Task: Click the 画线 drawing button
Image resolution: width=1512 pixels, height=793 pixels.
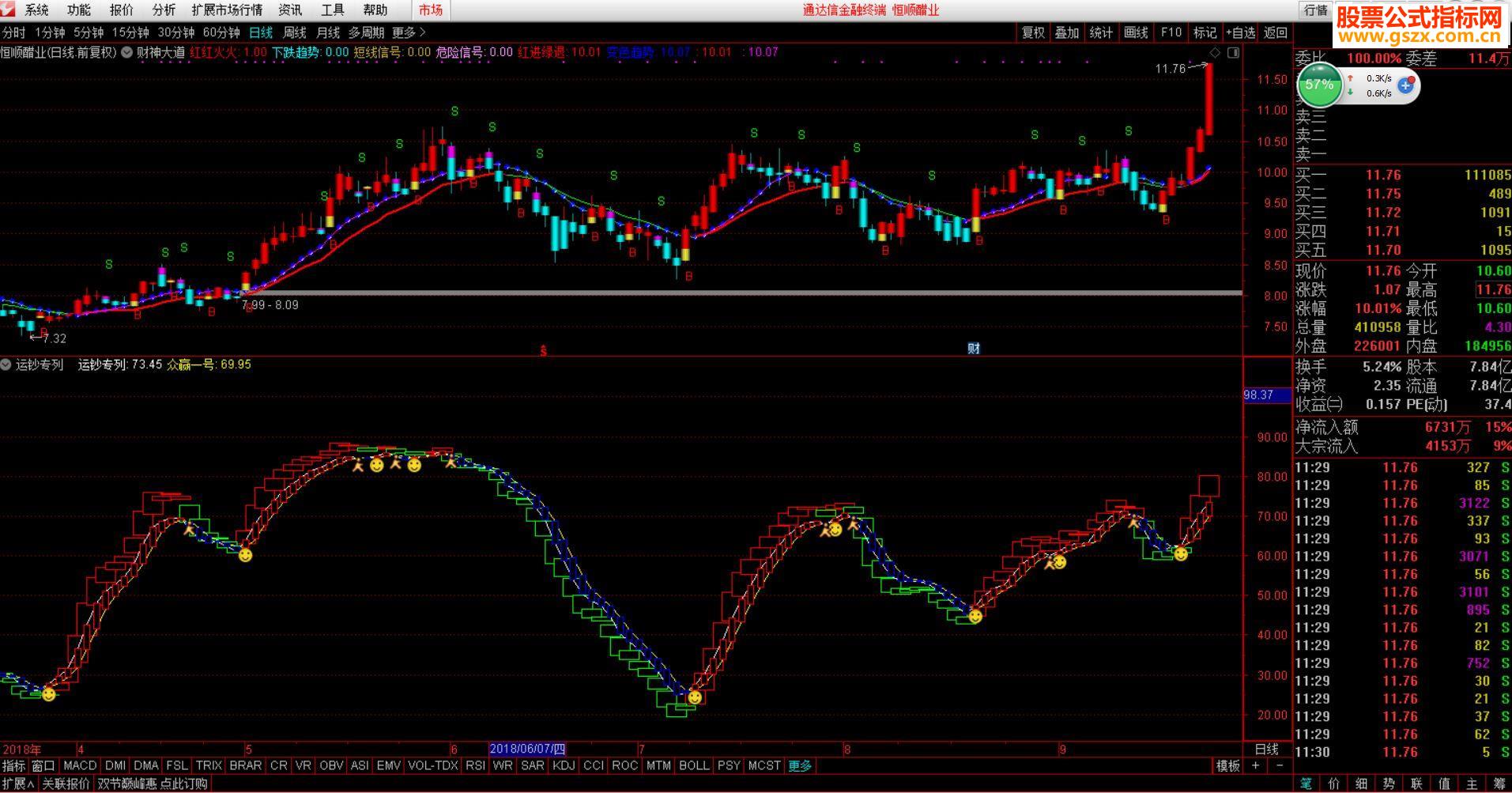Action: point(1136,32)
